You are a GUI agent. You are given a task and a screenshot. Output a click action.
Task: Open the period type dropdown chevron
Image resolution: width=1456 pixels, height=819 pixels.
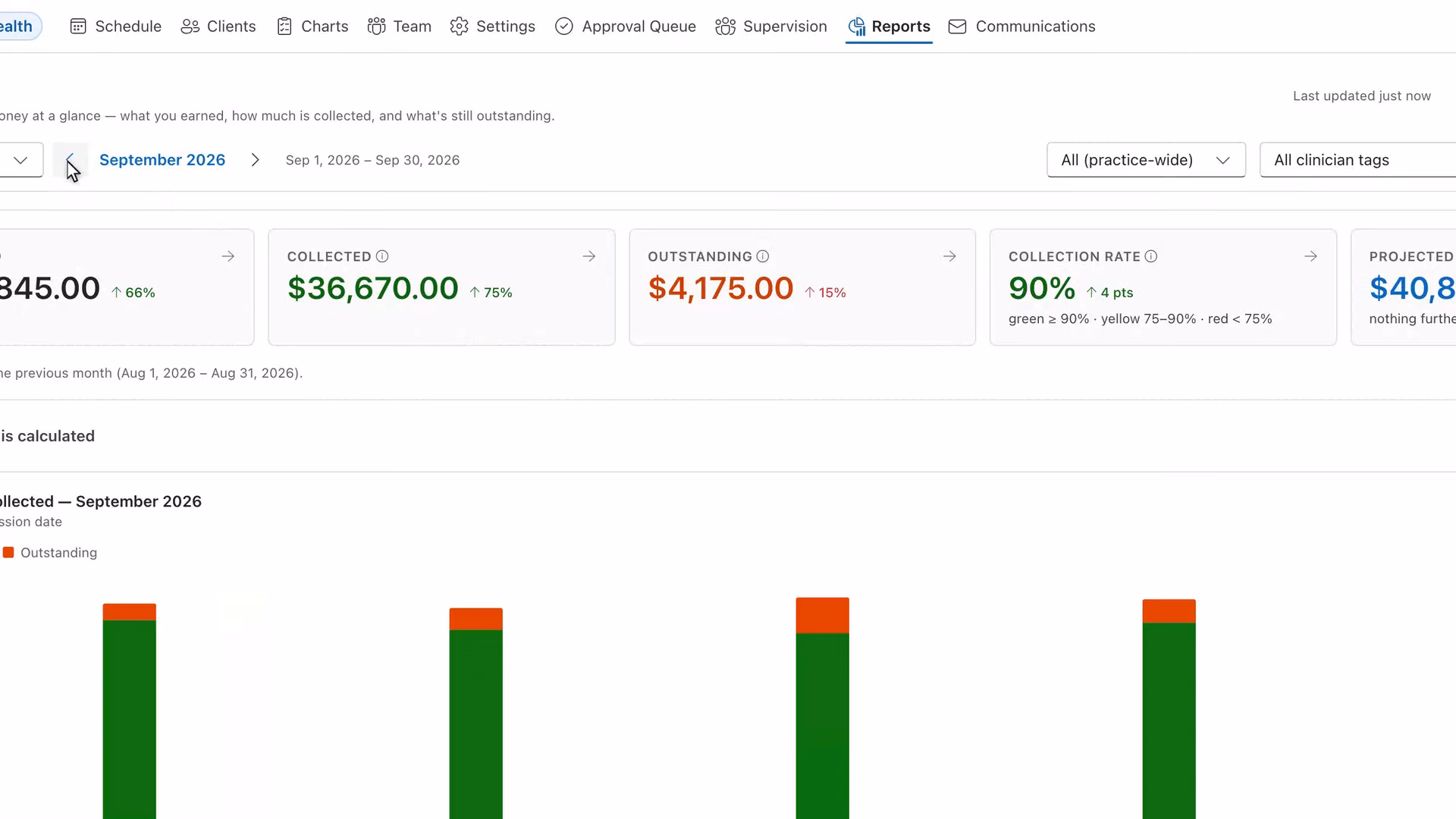[x=20, y=160]
